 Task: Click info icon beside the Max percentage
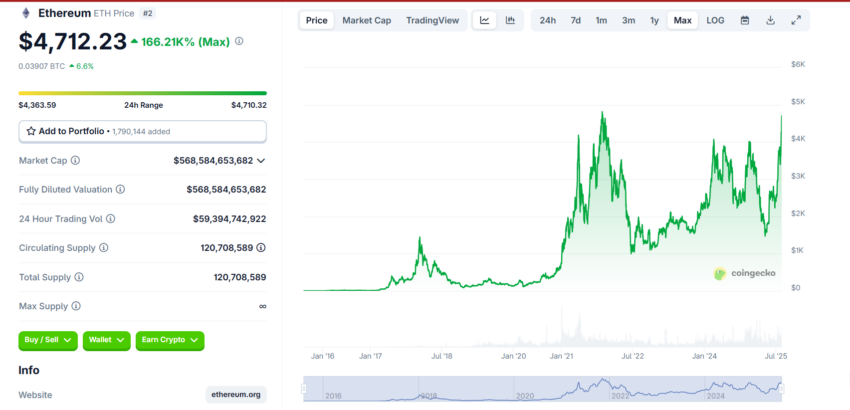(x=239, y=41)
